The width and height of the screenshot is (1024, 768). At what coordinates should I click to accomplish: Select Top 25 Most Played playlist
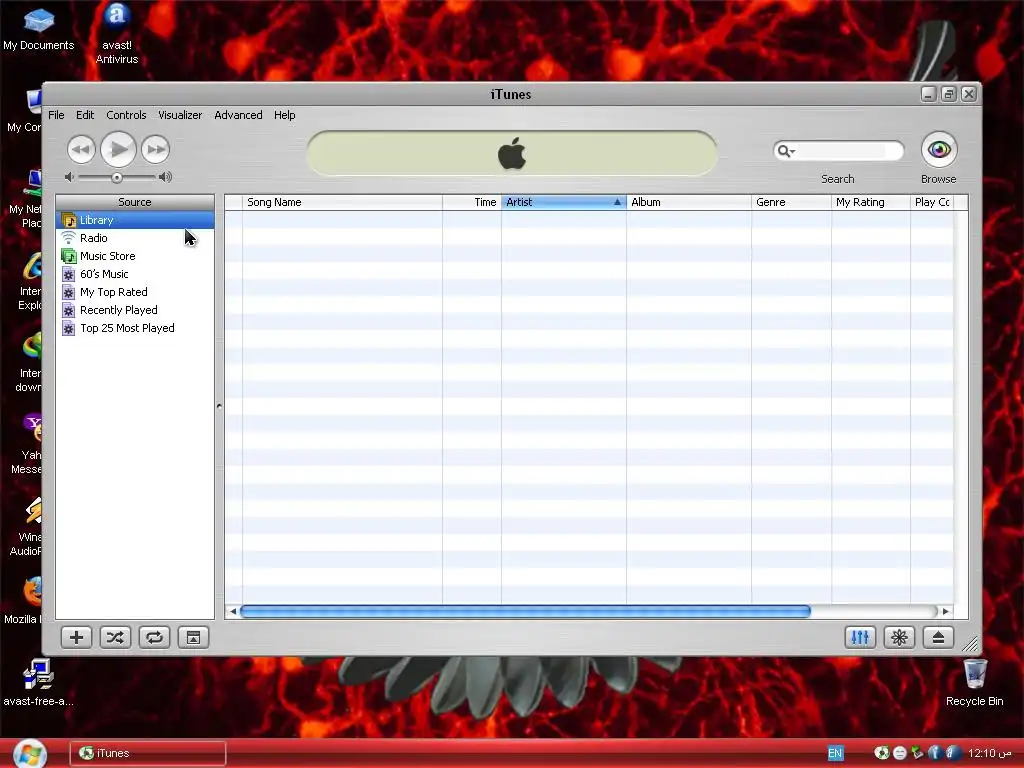pos(135,328)
